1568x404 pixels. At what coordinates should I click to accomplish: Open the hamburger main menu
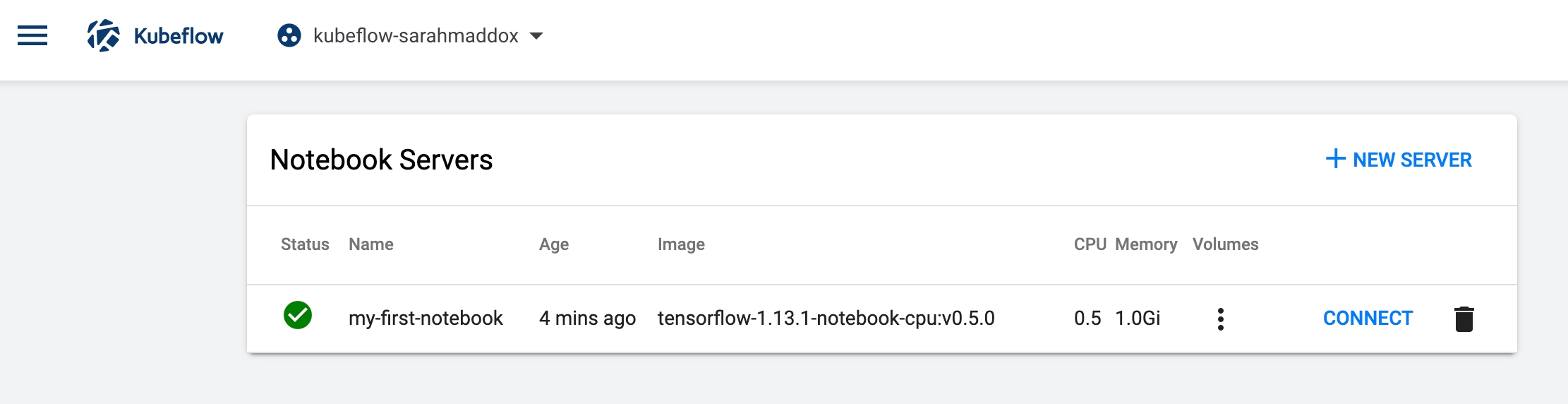(x=32, y=35)
